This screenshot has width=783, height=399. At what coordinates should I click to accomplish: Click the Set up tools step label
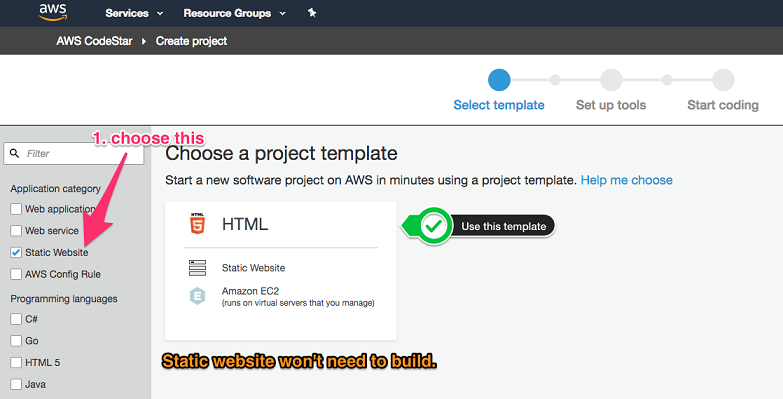[x=611, y=105]
